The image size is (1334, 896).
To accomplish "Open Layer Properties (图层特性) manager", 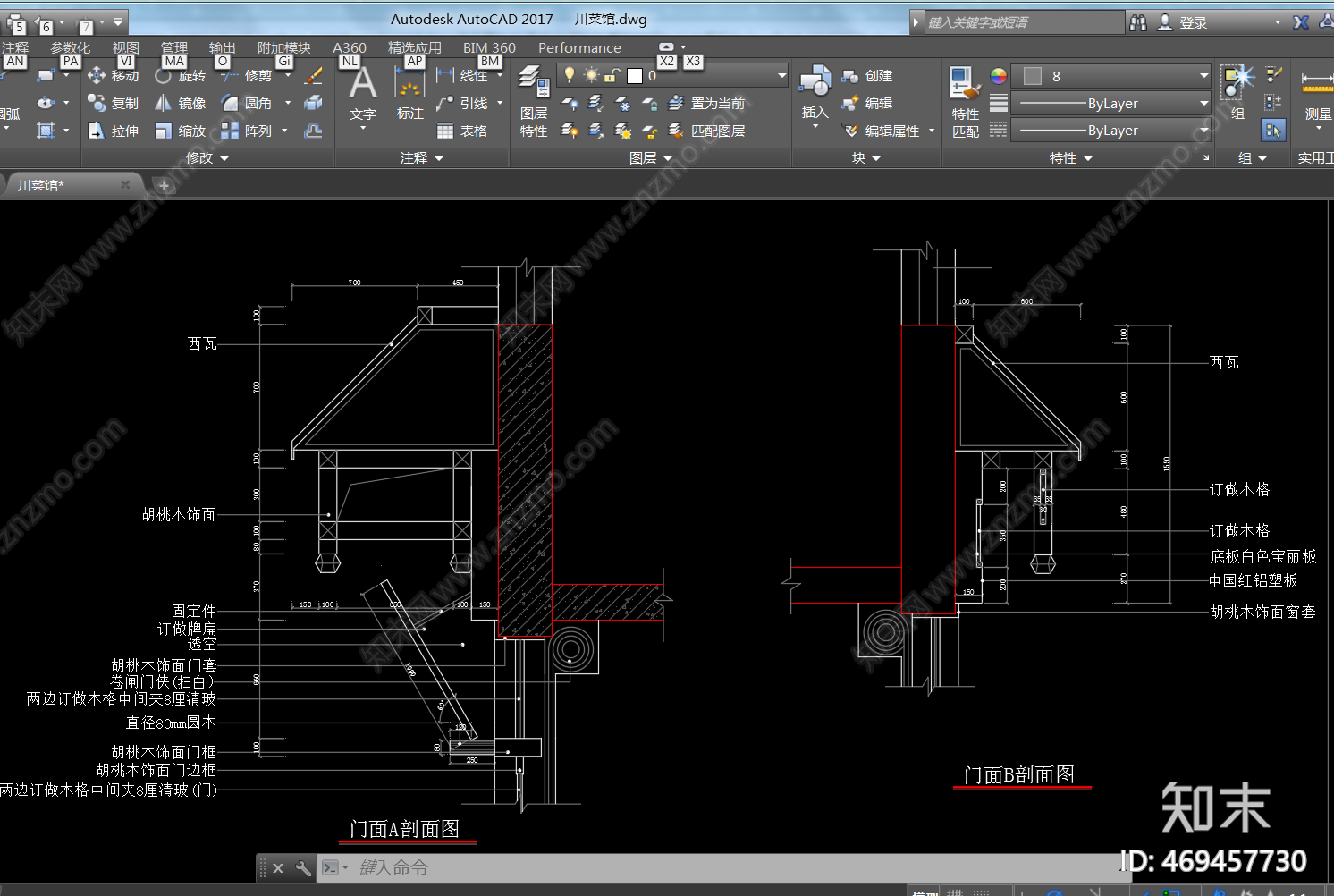I will click(x=534, y=101).
